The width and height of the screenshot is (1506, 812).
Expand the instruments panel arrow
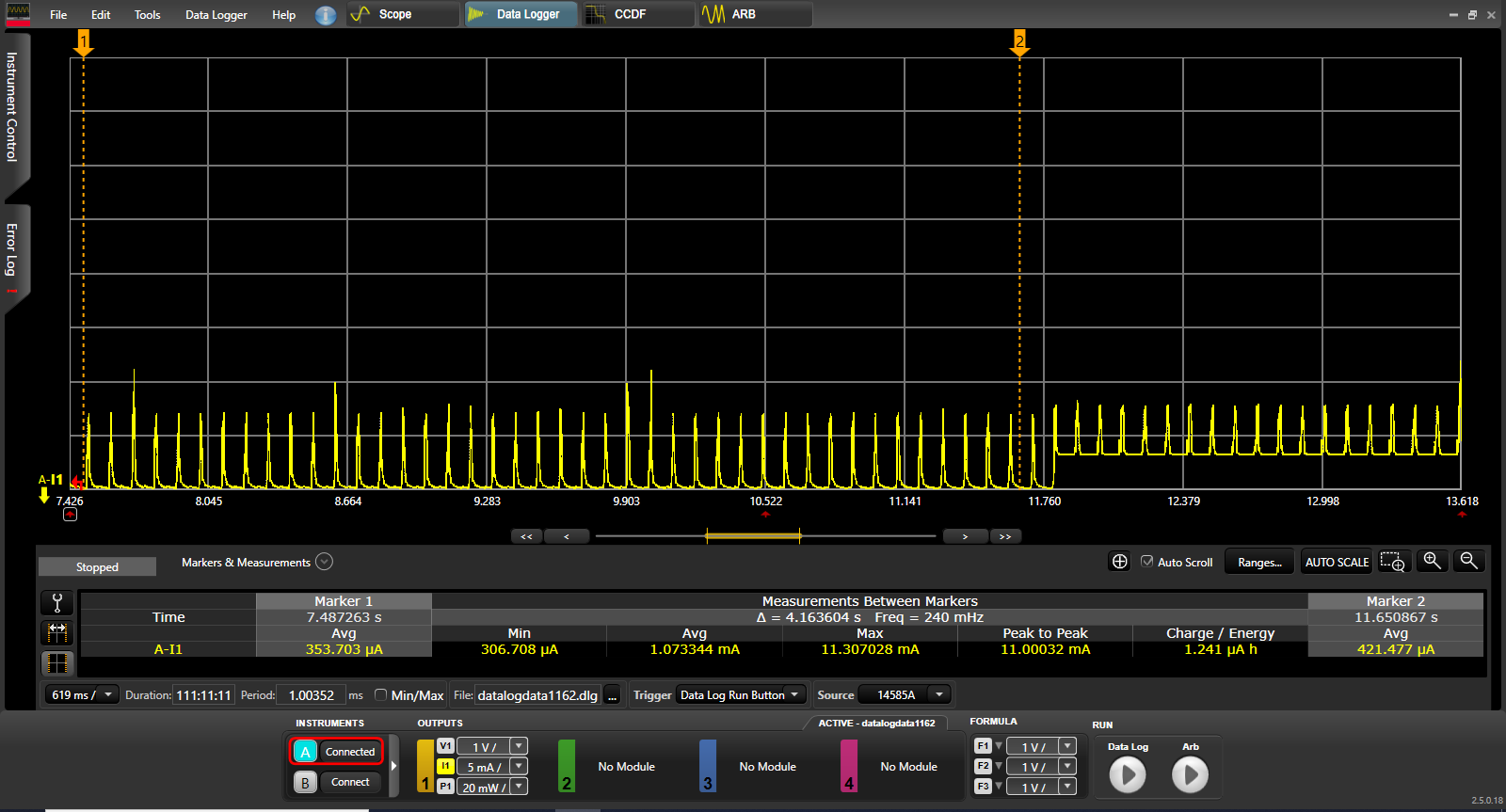[393, 766]
